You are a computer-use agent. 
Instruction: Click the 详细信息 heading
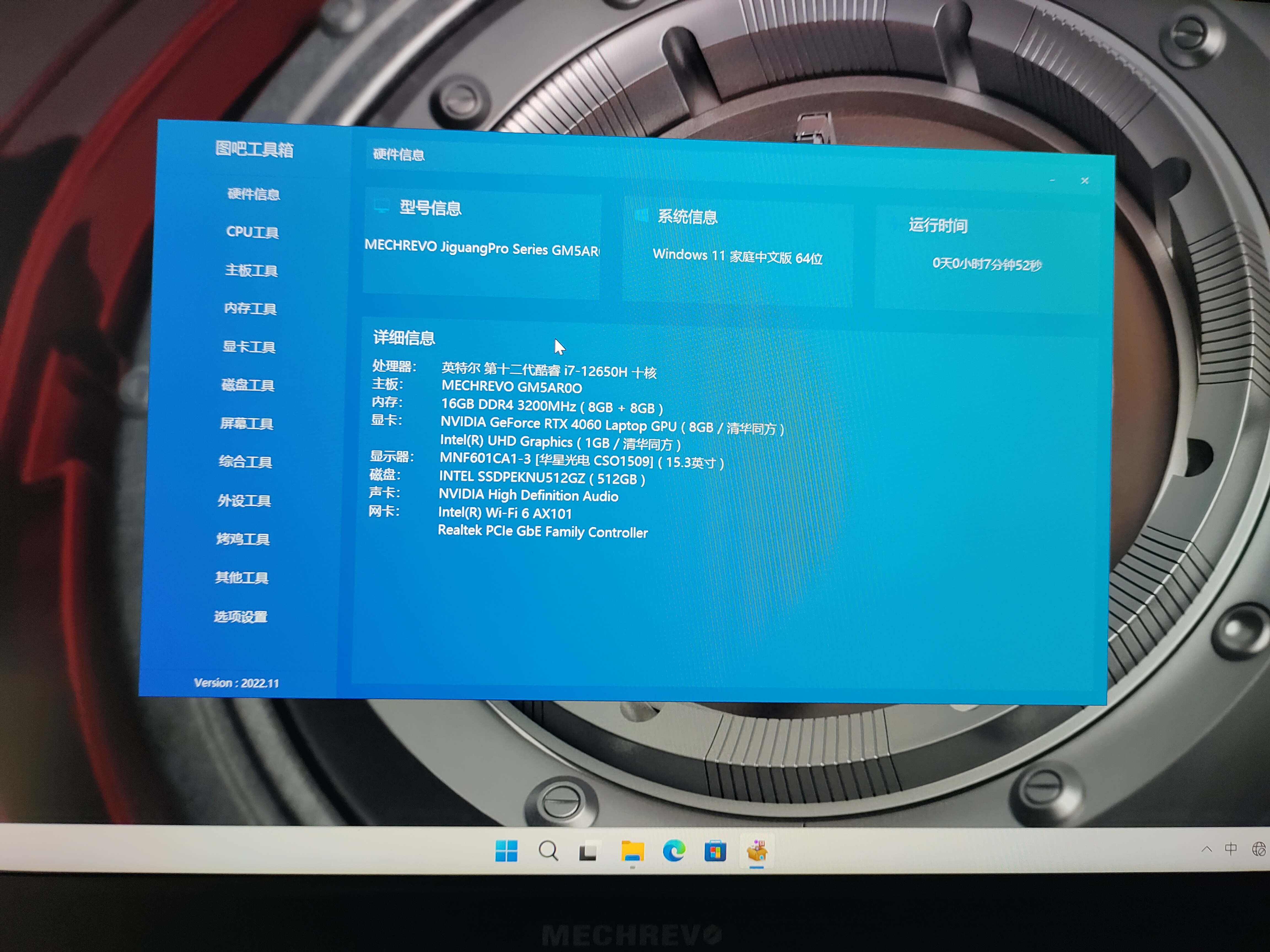404,337
